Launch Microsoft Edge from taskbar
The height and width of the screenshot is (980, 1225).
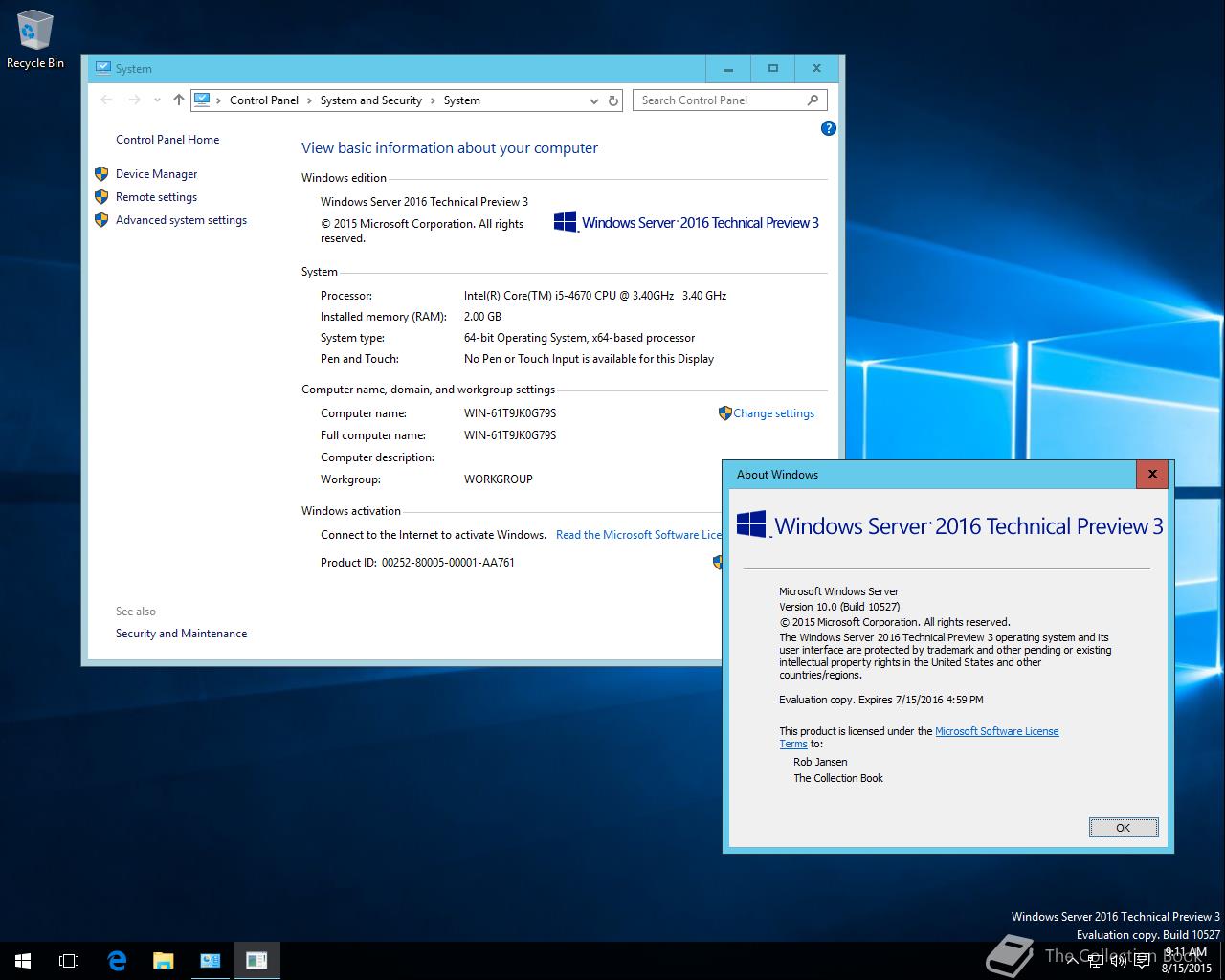117,961
